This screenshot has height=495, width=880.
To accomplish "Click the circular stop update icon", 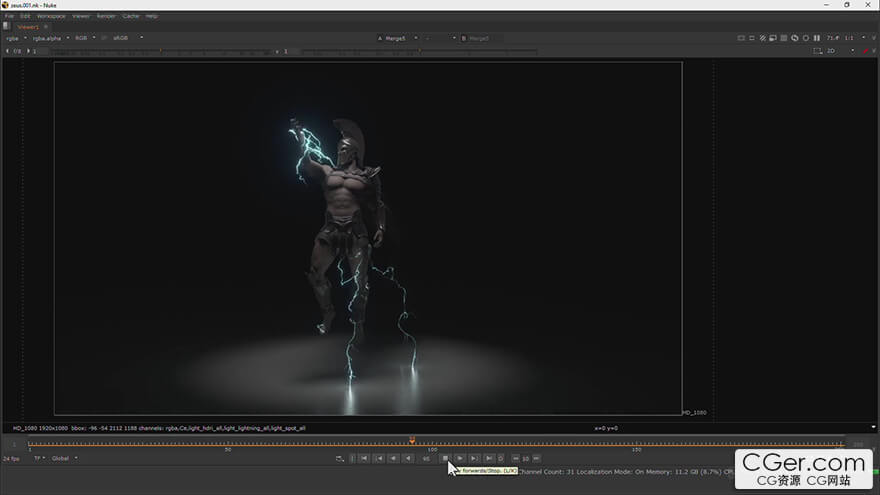I will coord(806,38).
